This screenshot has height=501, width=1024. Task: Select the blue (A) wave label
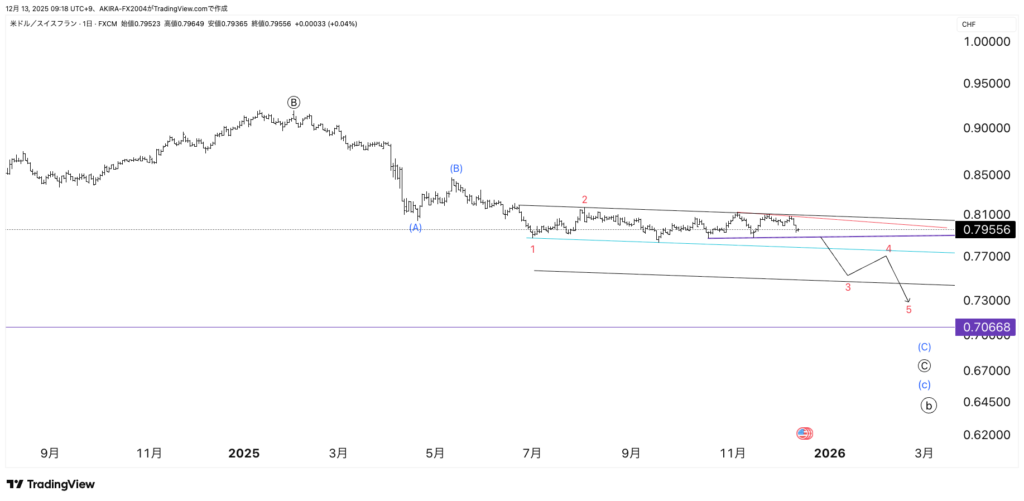415,227
